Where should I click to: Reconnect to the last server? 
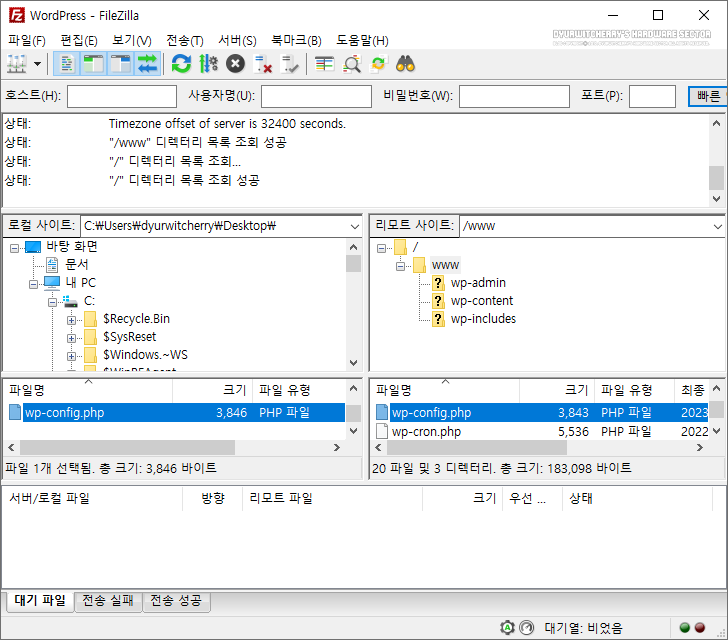coord(290,64)
